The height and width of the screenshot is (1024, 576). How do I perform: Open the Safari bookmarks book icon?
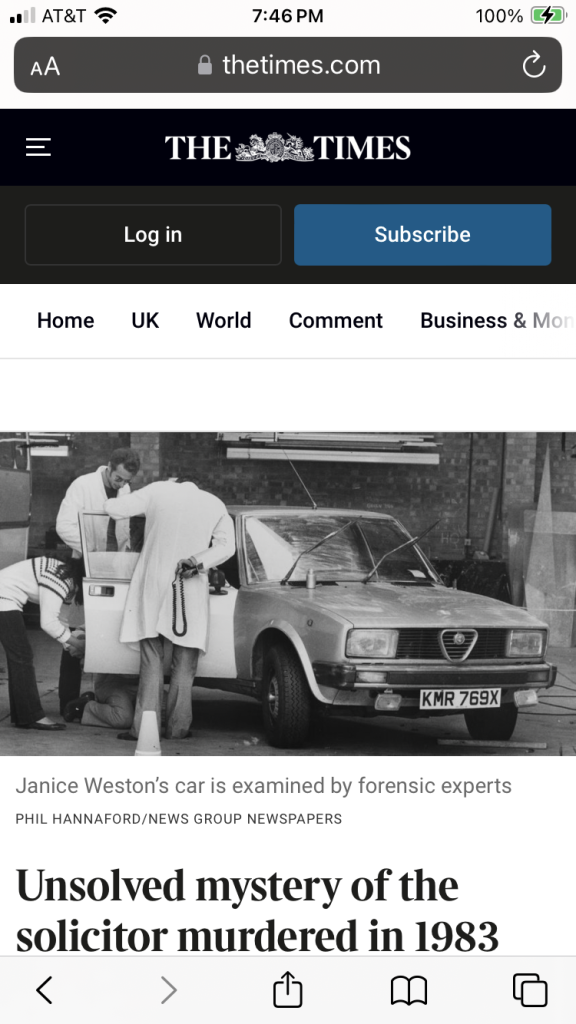click(409, 991)
